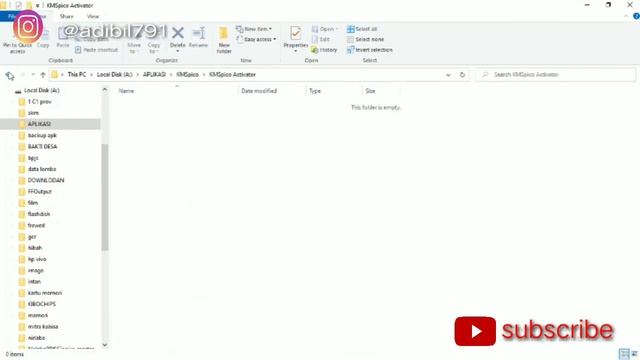This screenshot has height=360, width=640.
Task: Open the Help icon
Action: click(636, 16)
